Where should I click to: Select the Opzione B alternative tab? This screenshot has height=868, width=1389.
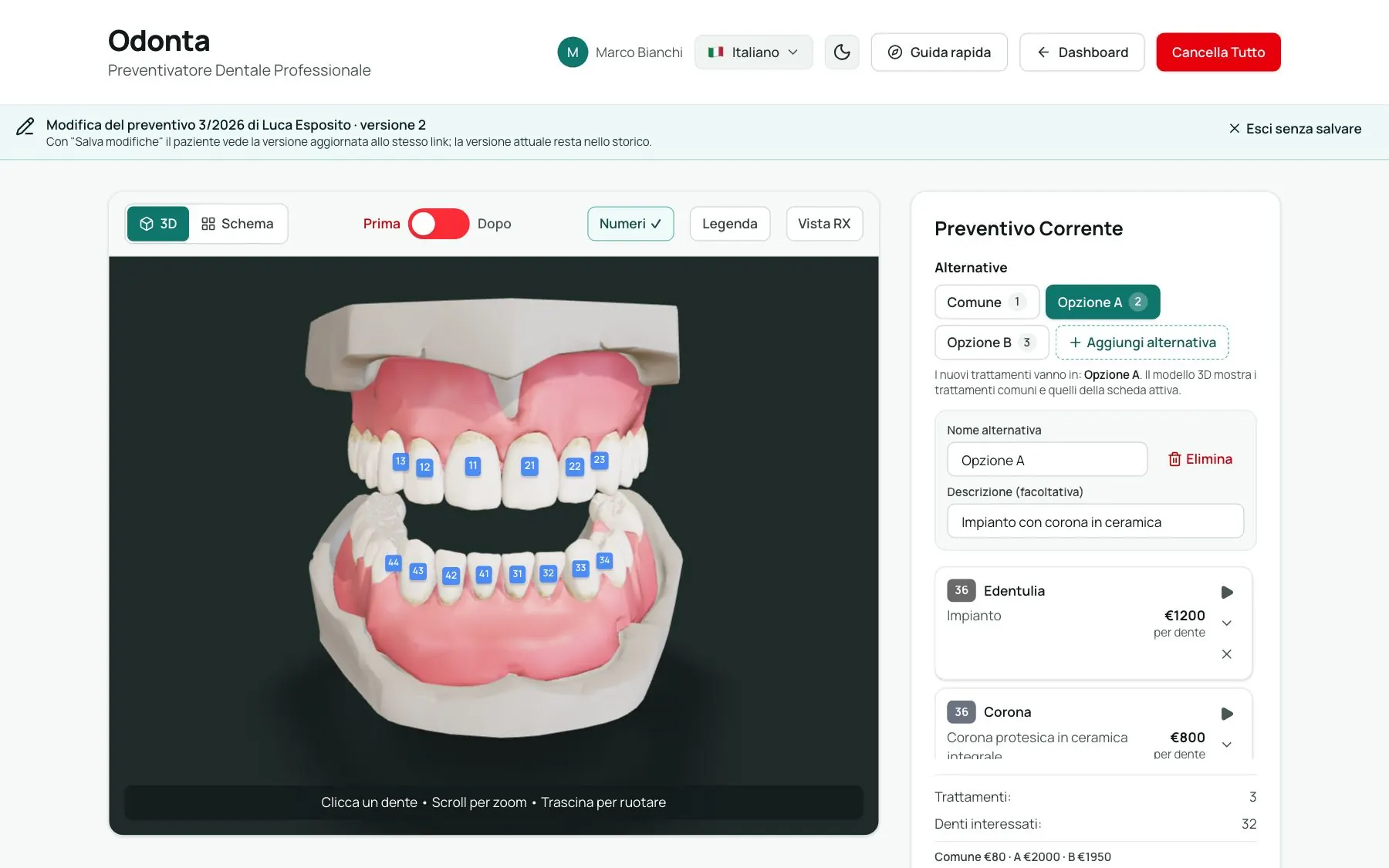[992, 343]
